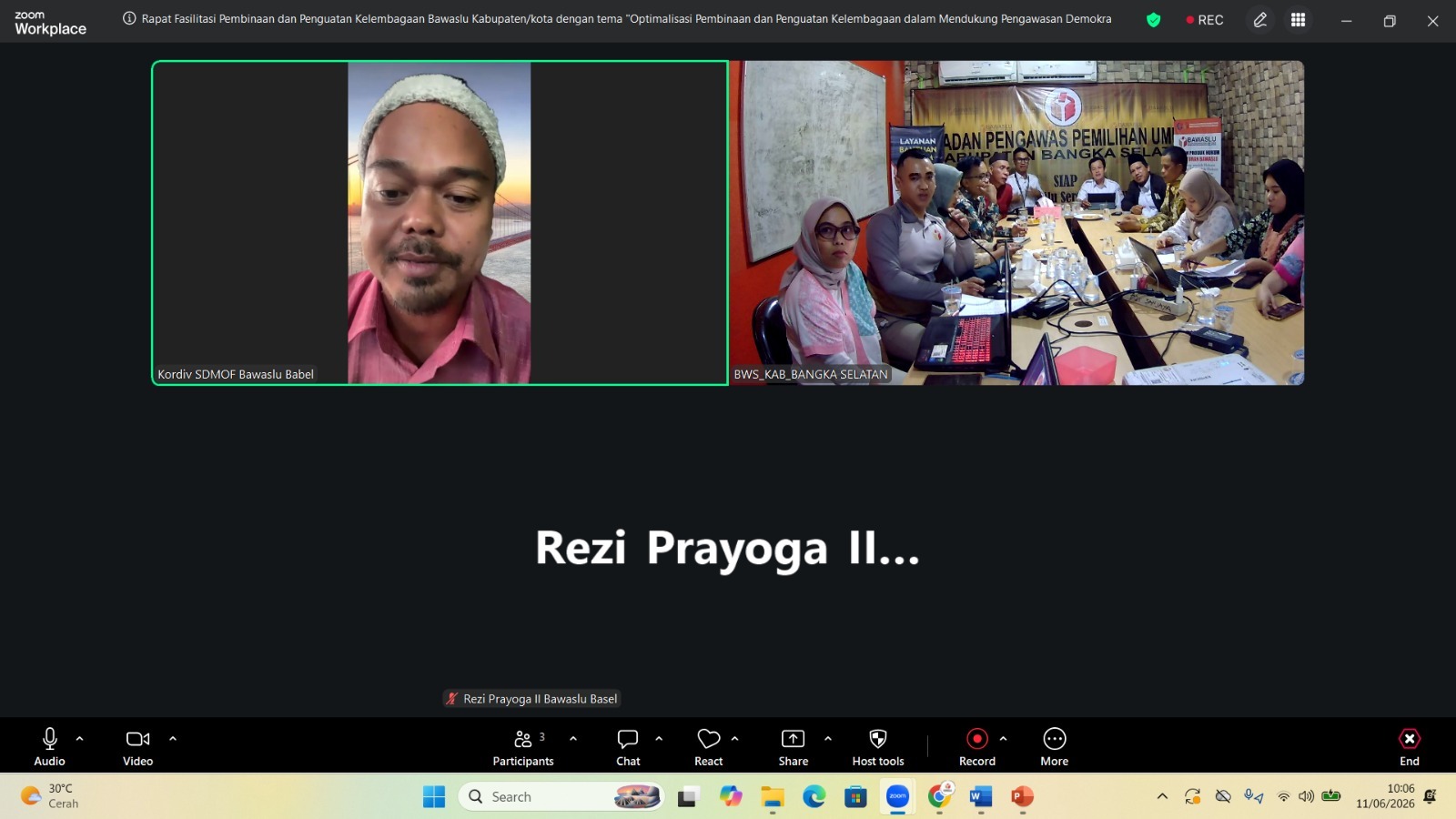The image size is (1456, 819).
Task: Expand the Audio options arrow
Action: coord(80,739)
